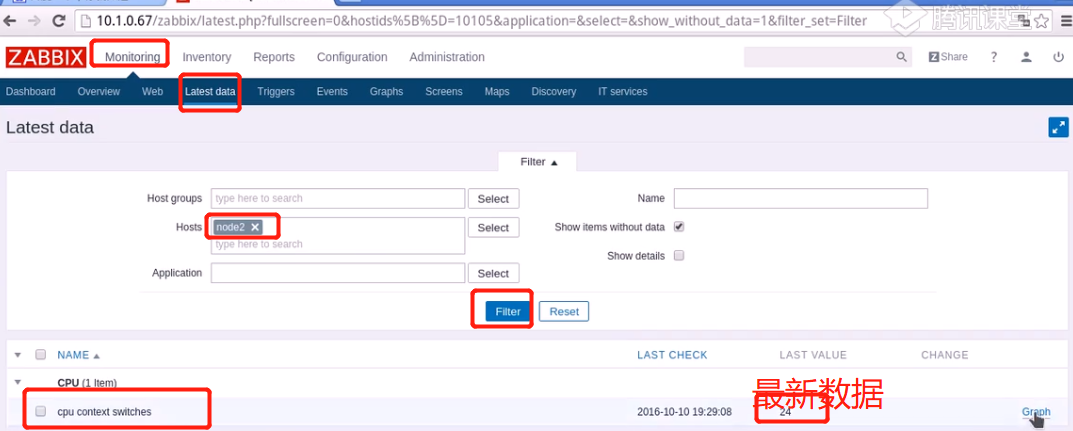
Task: Open the help question mark icon
Action: 994,57
